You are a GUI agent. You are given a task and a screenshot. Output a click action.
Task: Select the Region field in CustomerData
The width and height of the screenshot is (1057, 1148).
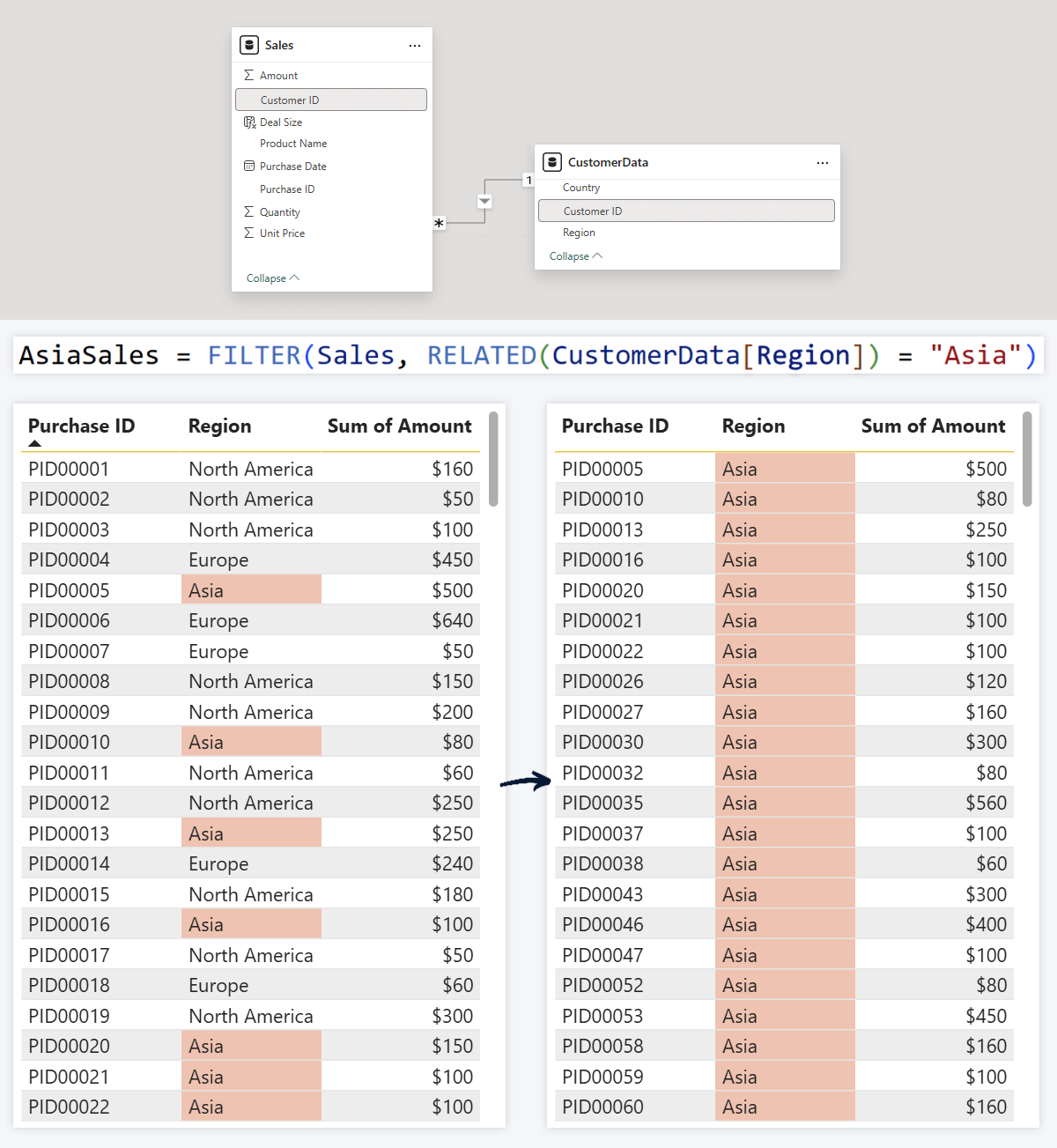click(x=579, y=233)
